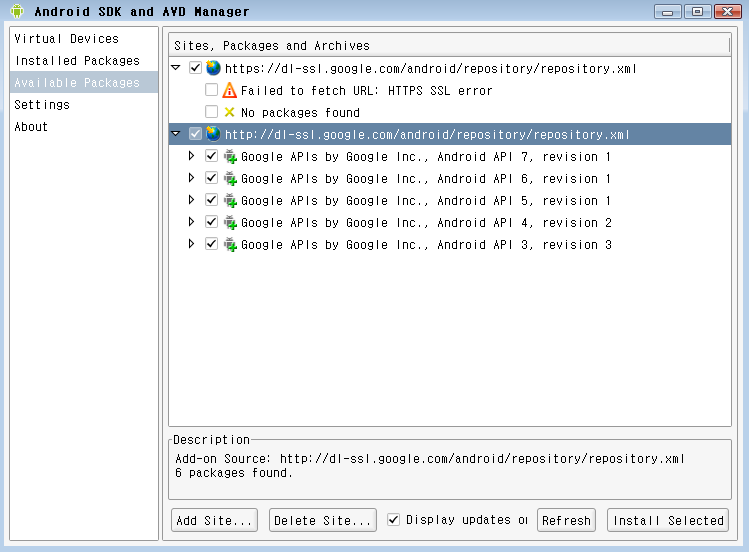The image size is (749, 552).
Task: Click add-on icon for Android API 3 package
Action: [230, 244]
